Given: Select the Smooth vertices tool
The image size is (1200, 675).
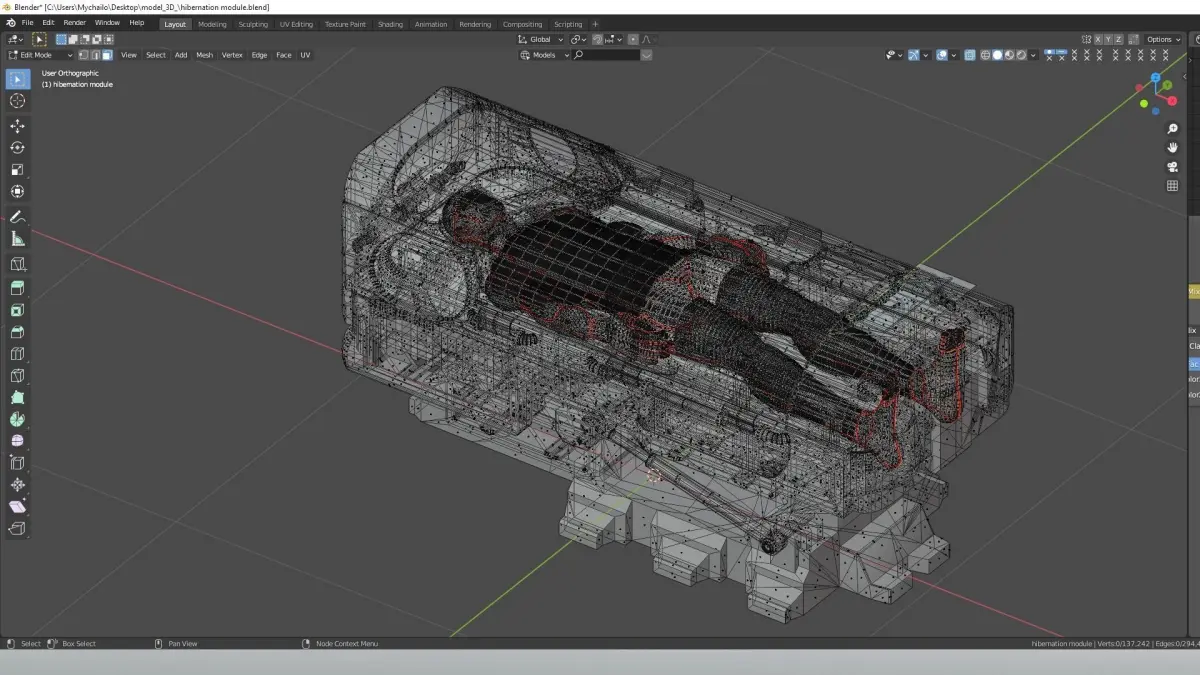Looking at the screenshot, I should [x=17, y=441].
